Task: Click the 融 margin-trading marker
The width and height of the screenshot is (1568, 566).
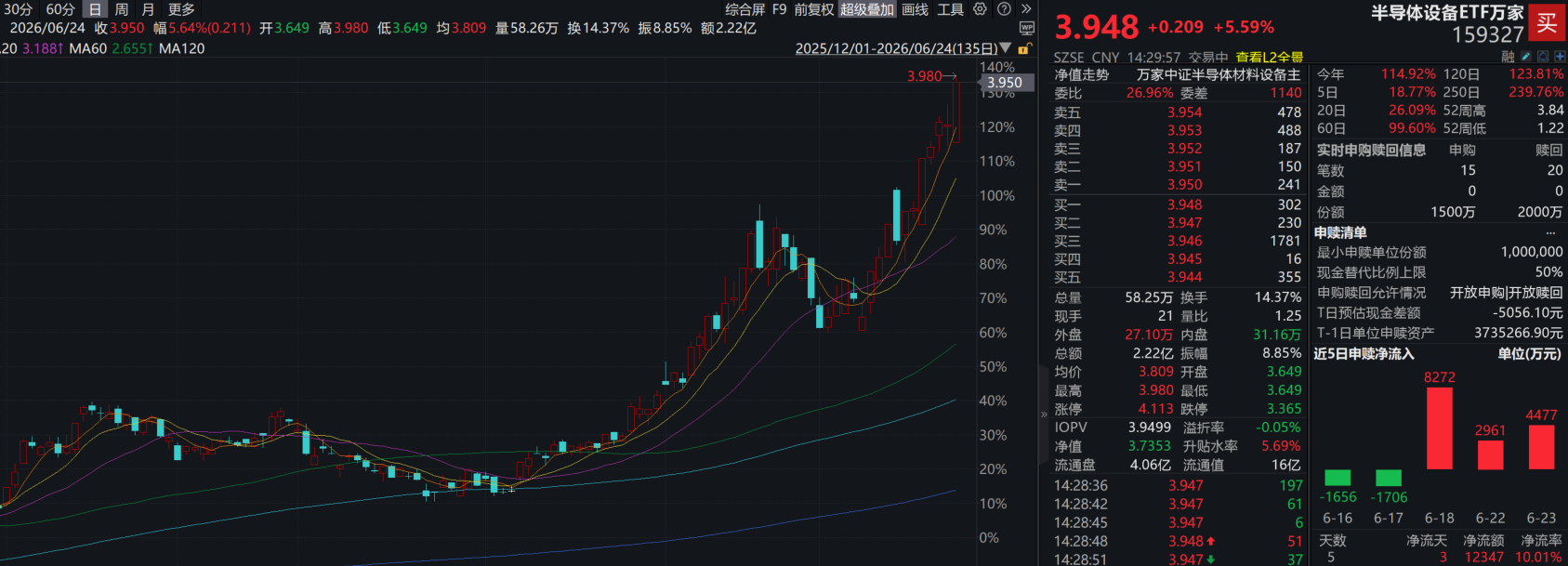Action: (x=1508, y=56)
